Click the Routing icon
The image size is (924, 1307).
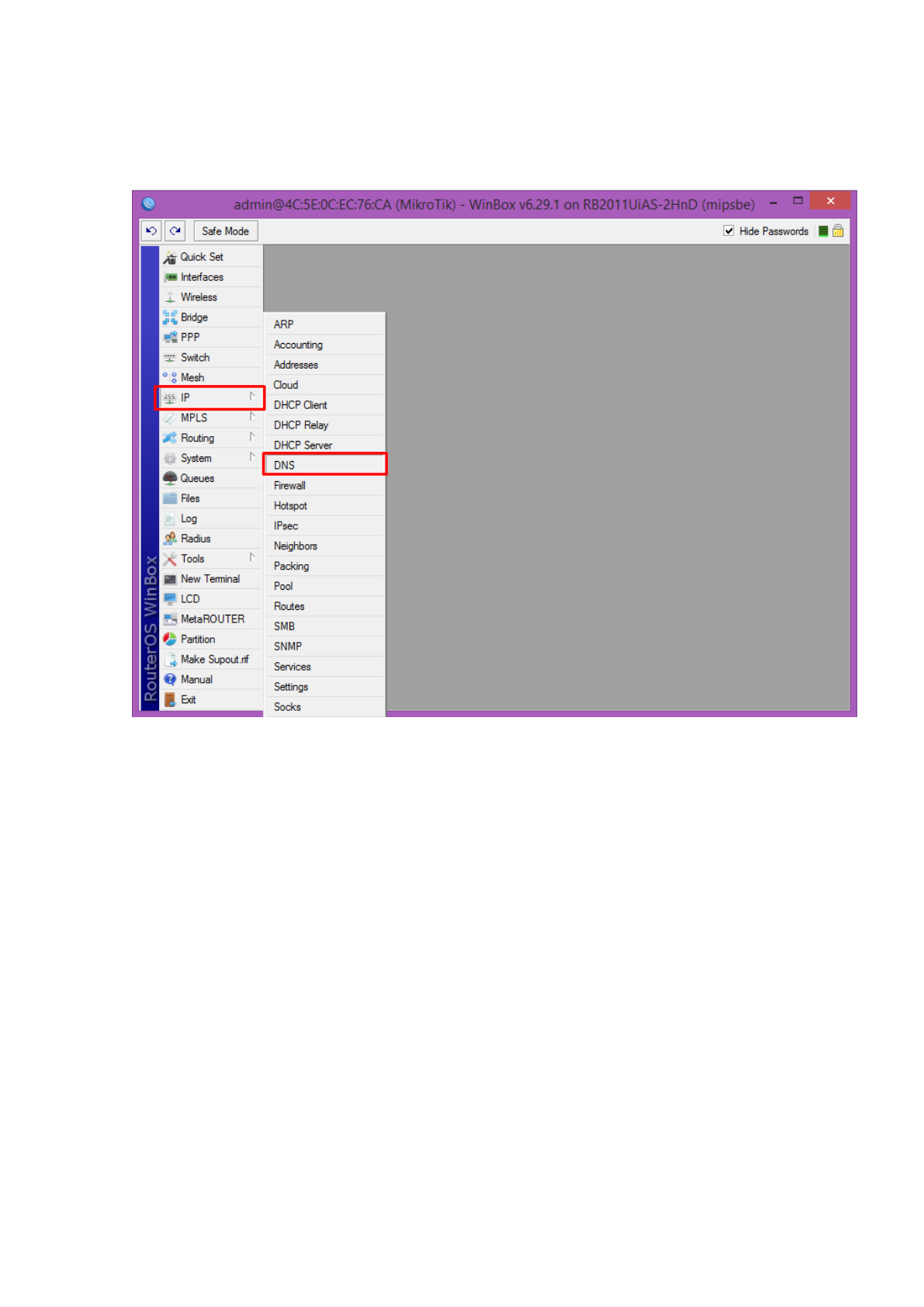click(170, 439)
